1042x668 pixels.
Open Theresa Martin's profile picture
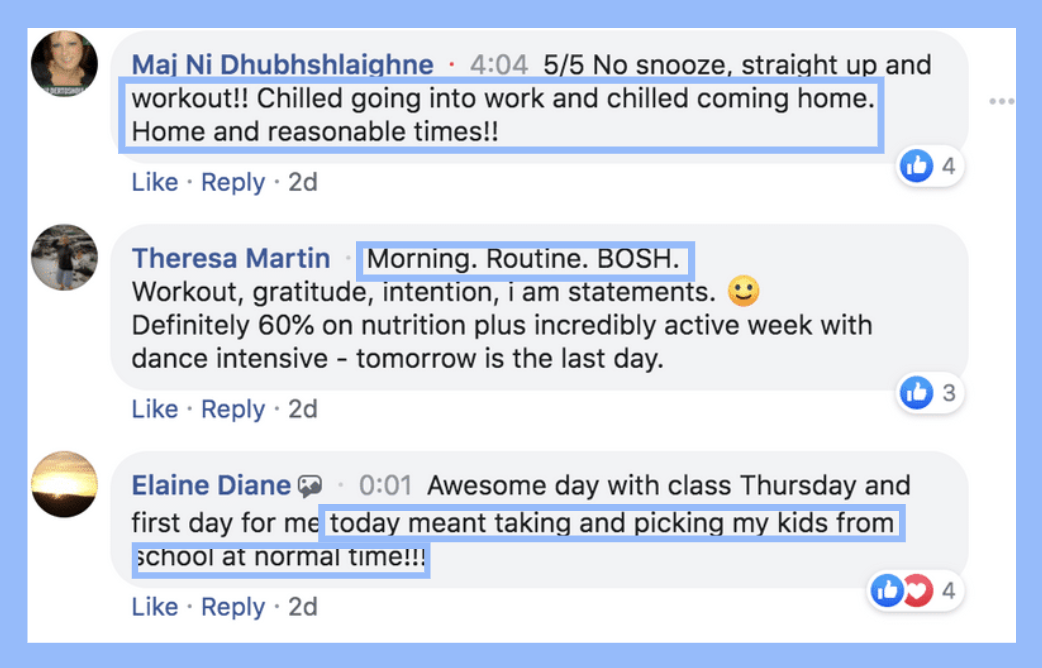pos(64,257)
